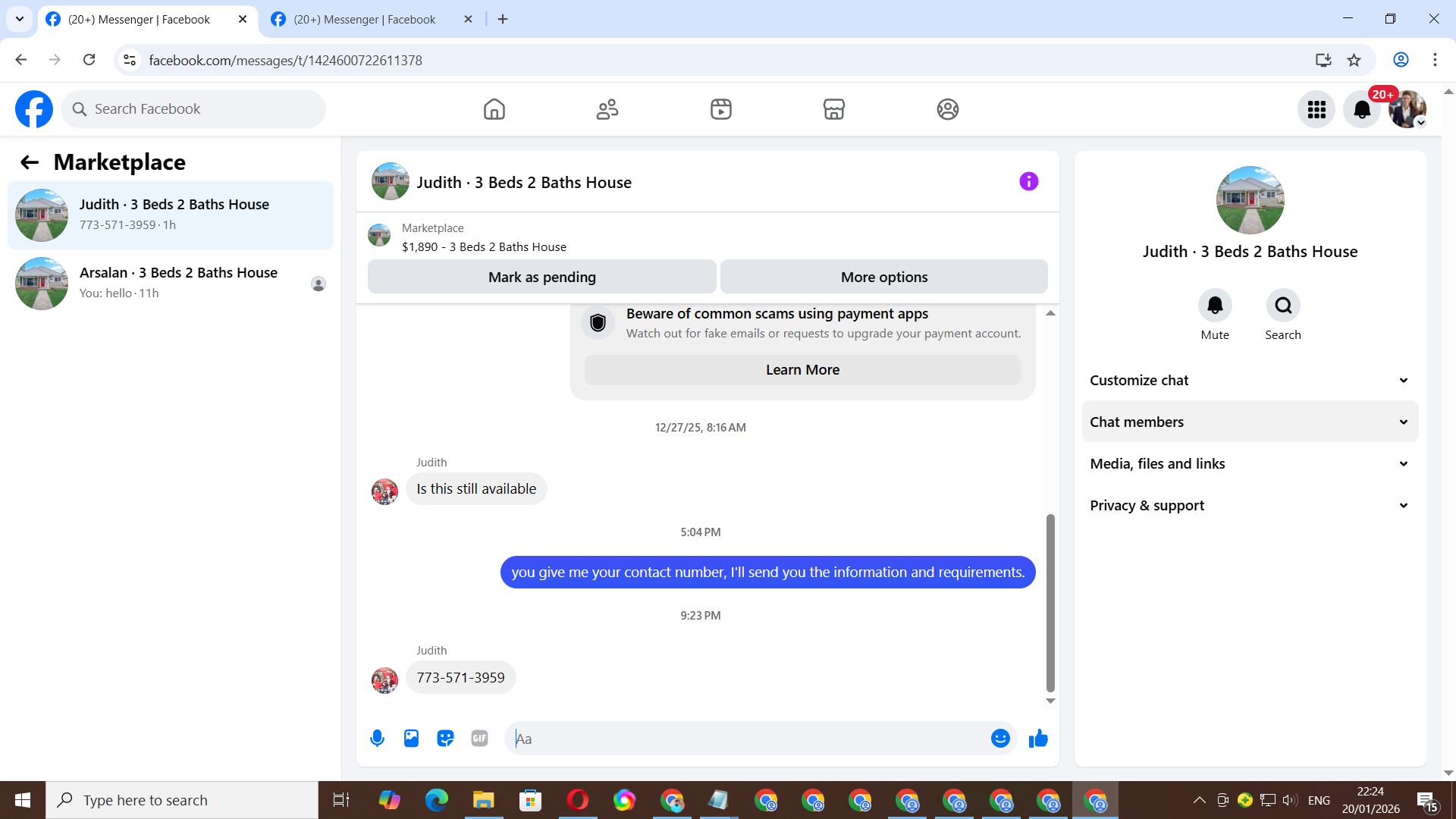Expand the Customize chat section
Image resolution: width=1456 pixels, height=819 pixels.
pyautogui.click(x=1250, y=380)
